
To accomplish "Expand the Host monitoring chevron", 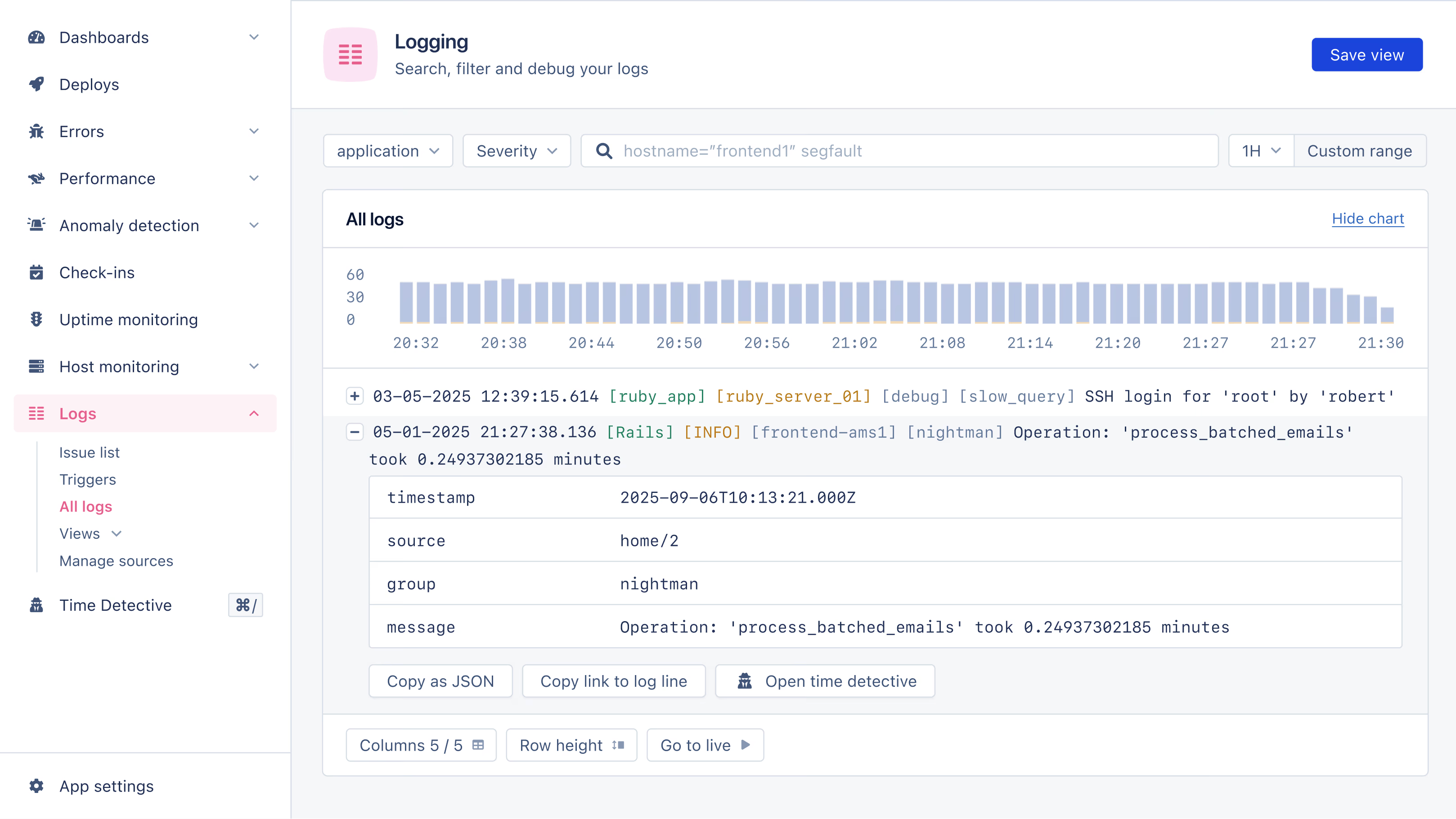I will point(254,367).
